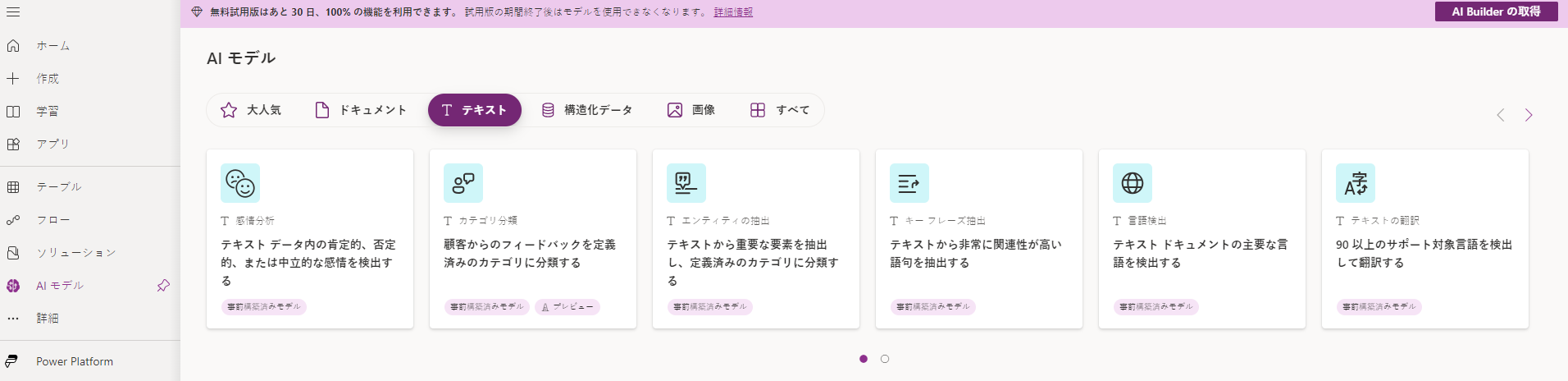Screen dimensions: 1568x381
Task: Open 学習 in the sidebar
Action: tap(90, 112)
